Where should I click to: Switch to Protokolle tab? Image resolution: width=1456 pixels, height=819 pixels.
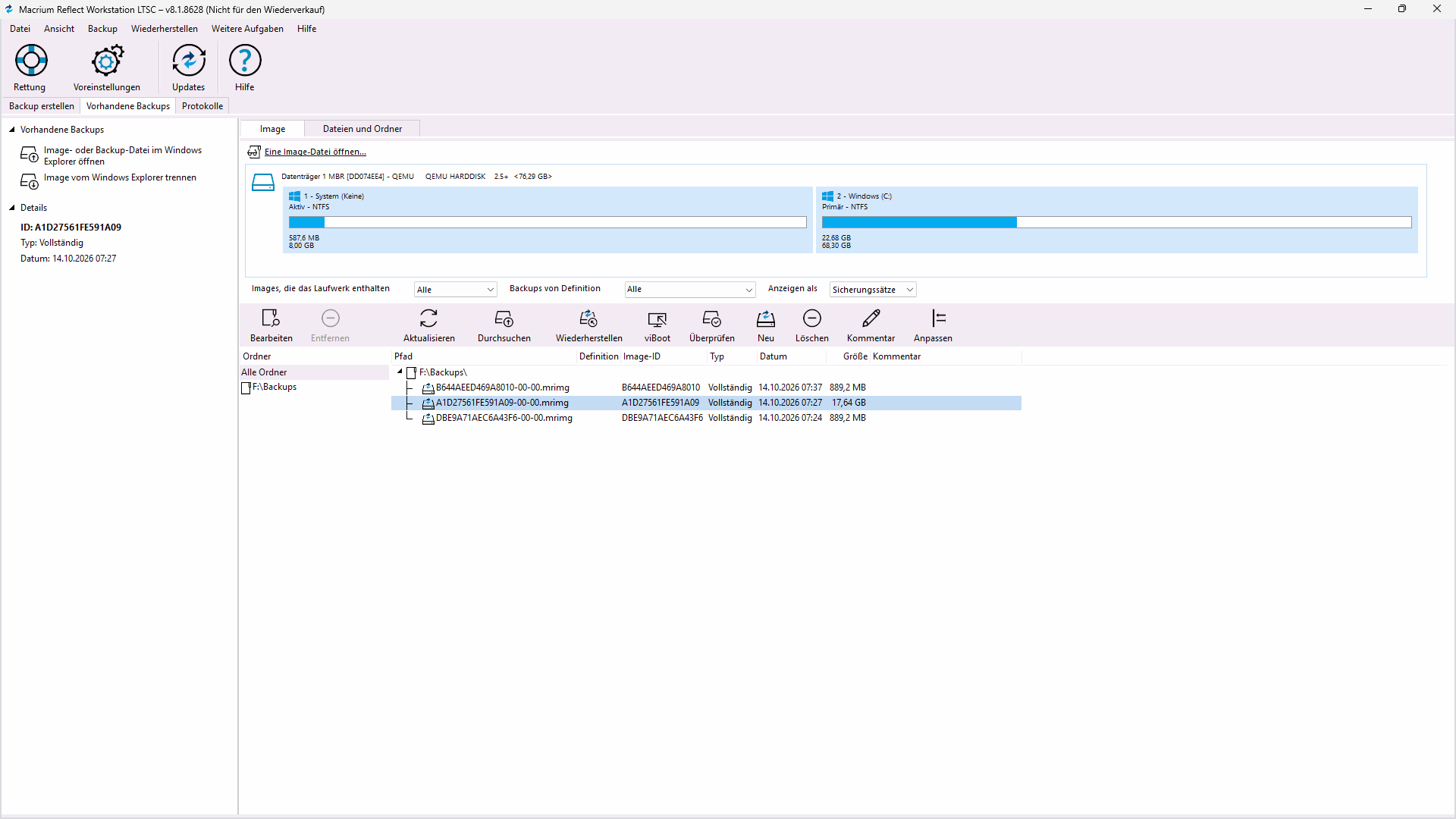pyautogui.click(x=202, y=106)
